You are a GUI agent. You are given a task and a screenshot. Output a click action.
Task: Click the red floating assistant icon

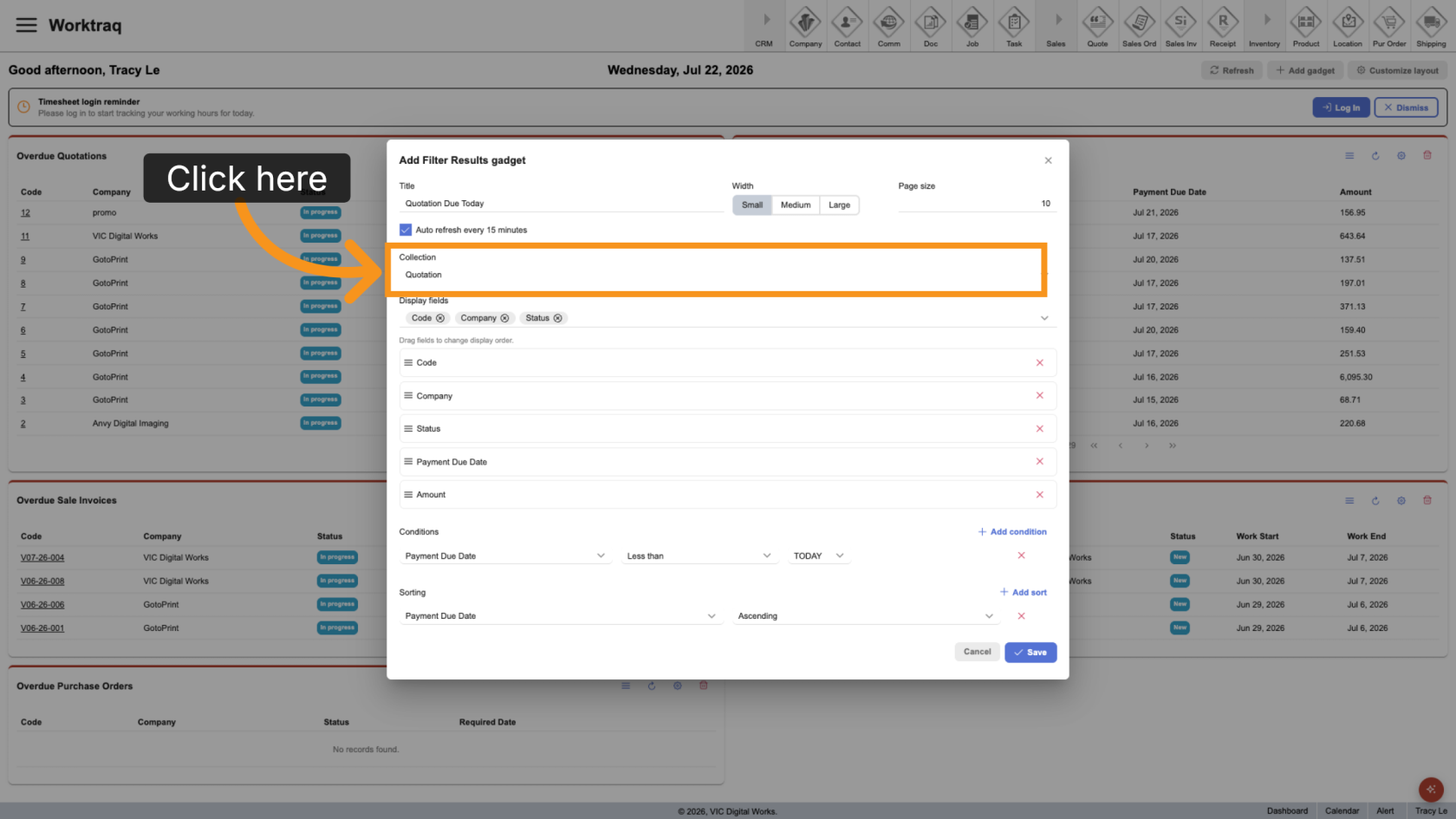click(1431, 789)
